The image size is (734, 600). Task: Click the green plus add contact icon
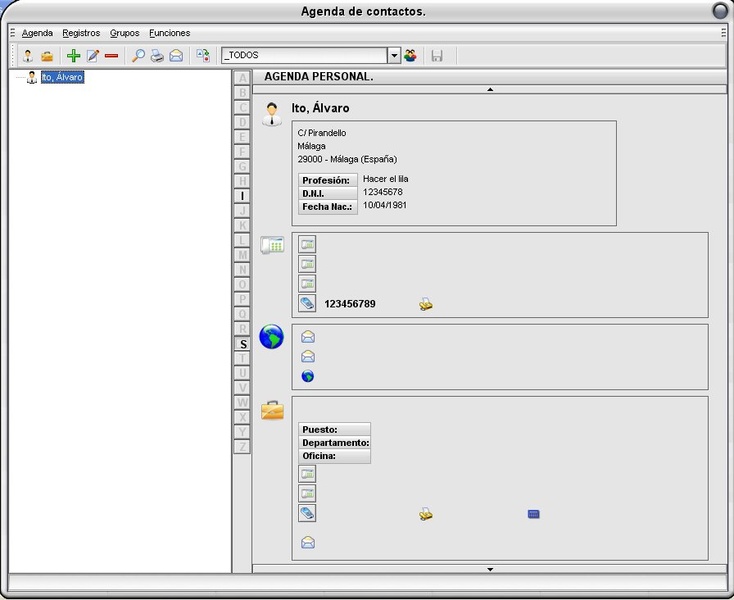pyautogui.click(x=73, y=56)
